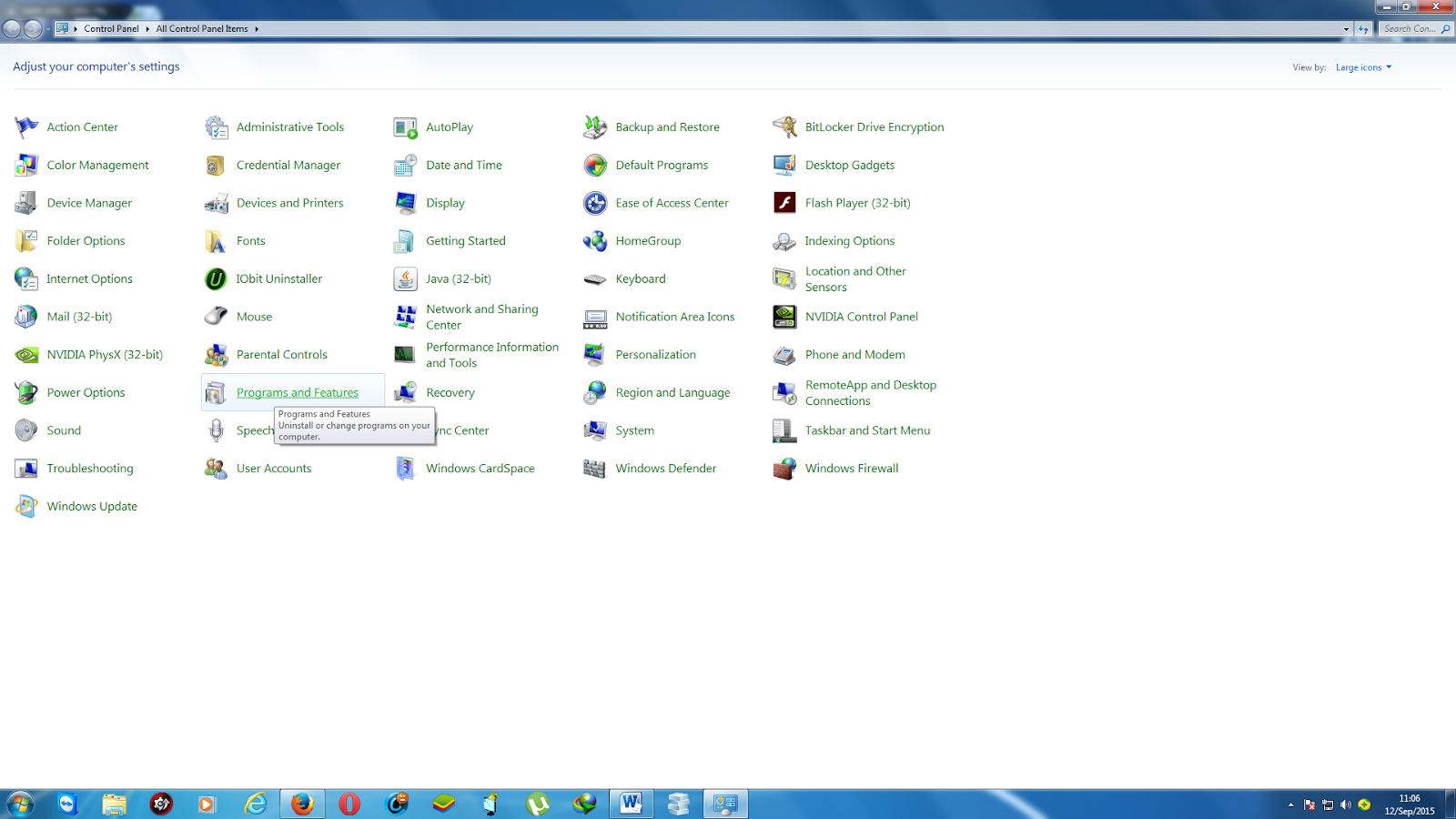Click the System link
This screenshot has height=819, width=1456.
point(635,430)
